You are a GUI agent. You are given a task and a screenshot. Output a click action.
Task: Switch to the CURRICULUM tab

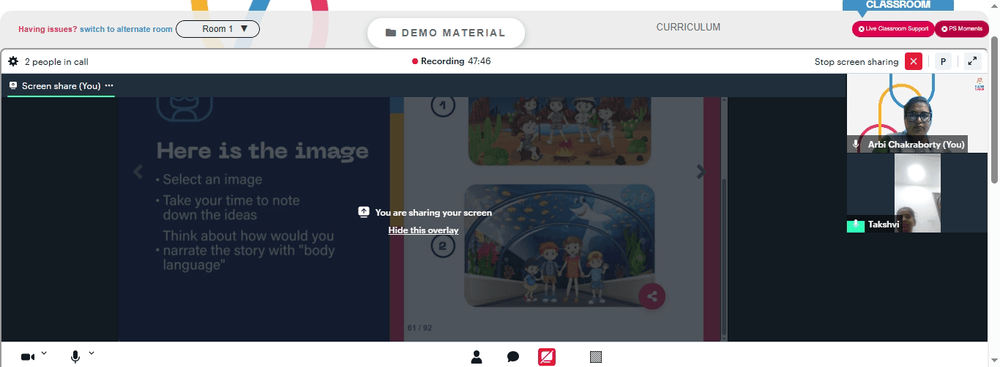(688, 27)
